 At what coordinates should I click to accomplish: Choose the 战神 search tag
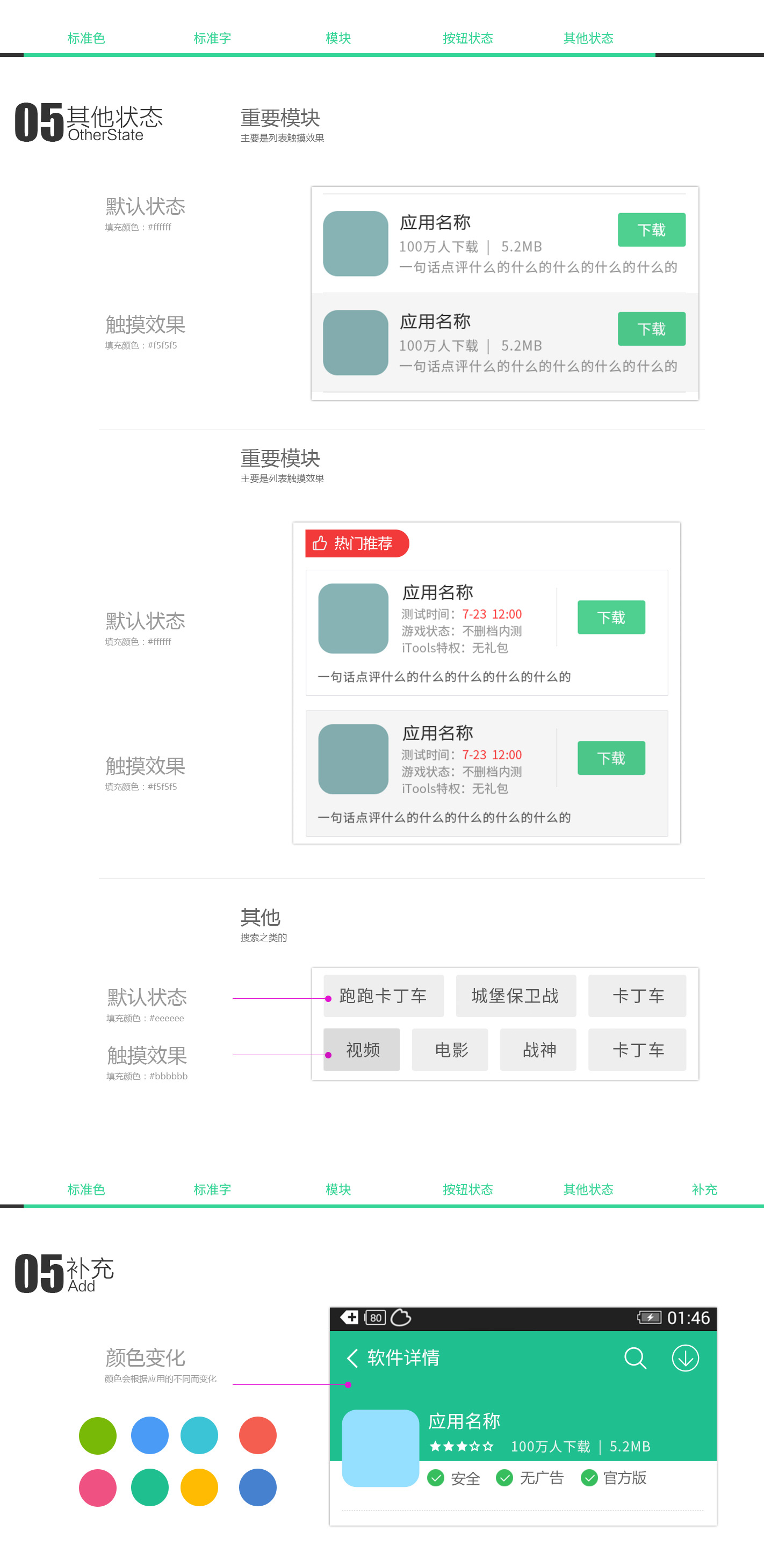point(538,1049)
